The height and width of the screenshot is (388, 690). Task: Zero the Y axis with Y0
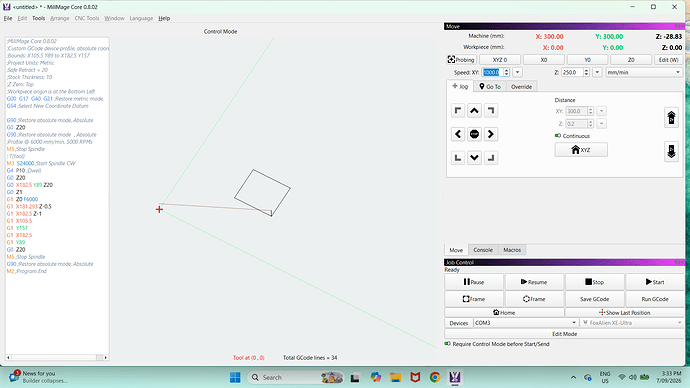(587, 59)
